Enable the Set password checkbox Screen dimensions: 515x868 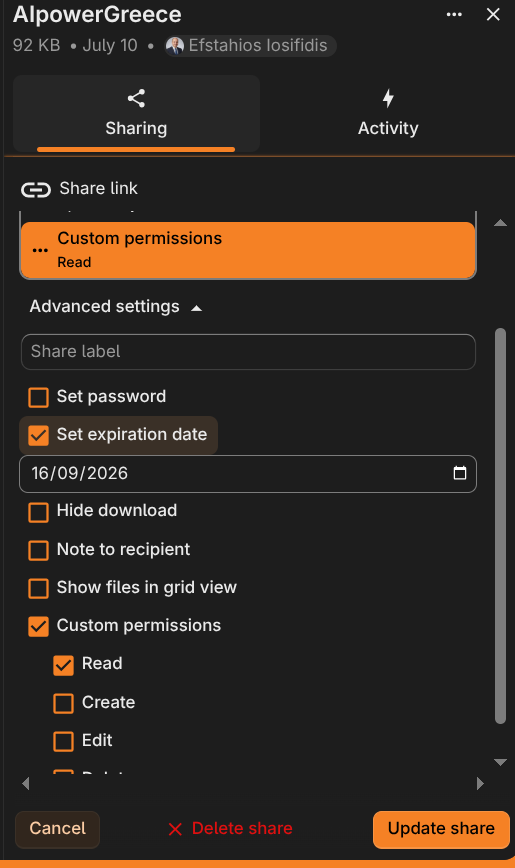[x=38, y=397]
